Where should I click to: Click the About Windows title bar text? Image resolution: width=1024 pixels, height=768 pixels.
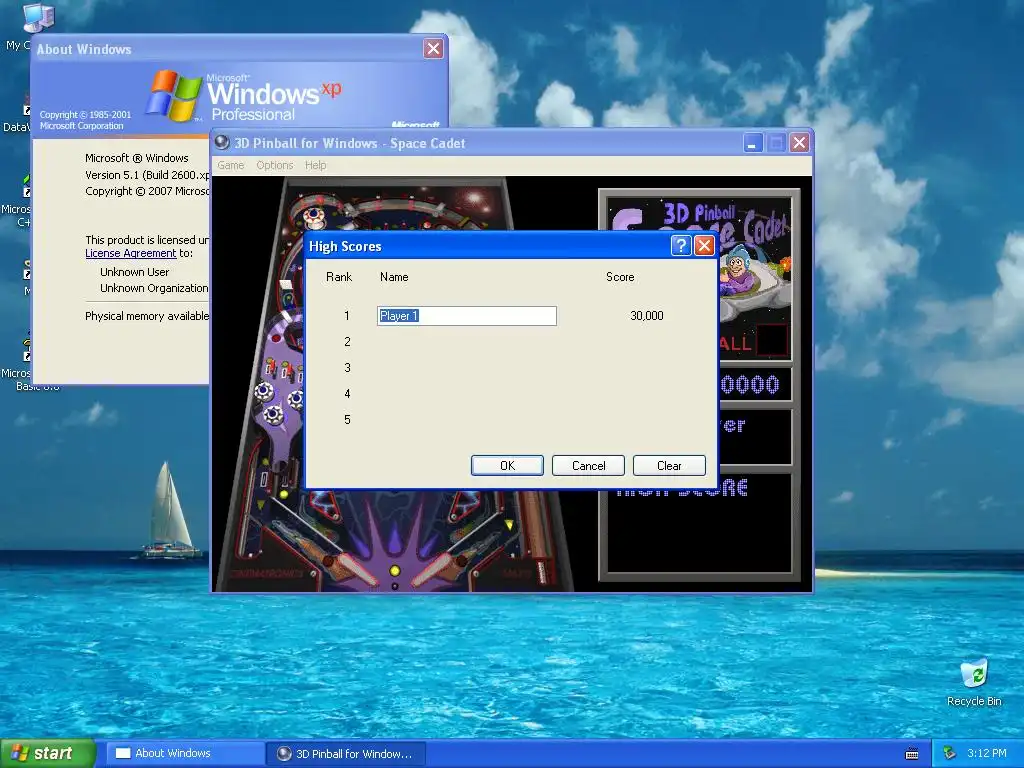pyautogui.click(x=84, y=49)
